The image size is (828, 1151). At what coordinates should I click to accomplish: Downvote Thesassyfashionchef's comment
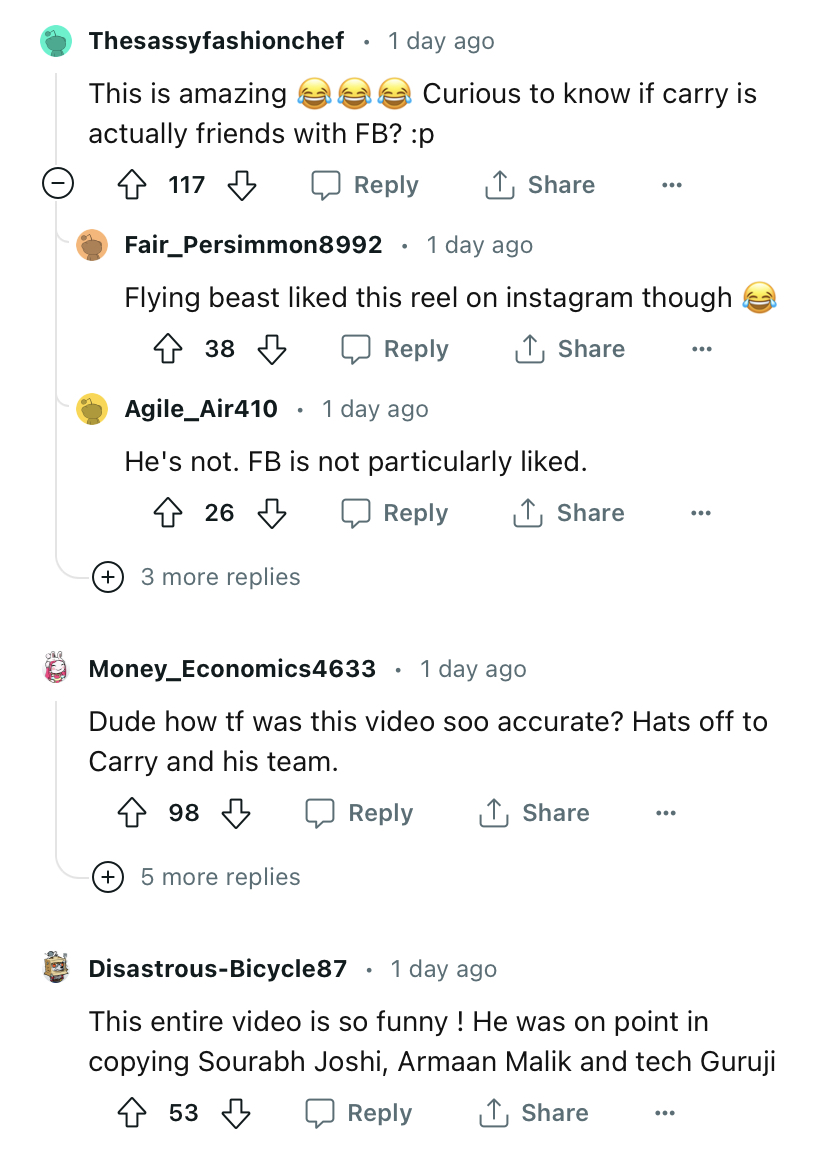pyautogui.click(x=242, y=185)
